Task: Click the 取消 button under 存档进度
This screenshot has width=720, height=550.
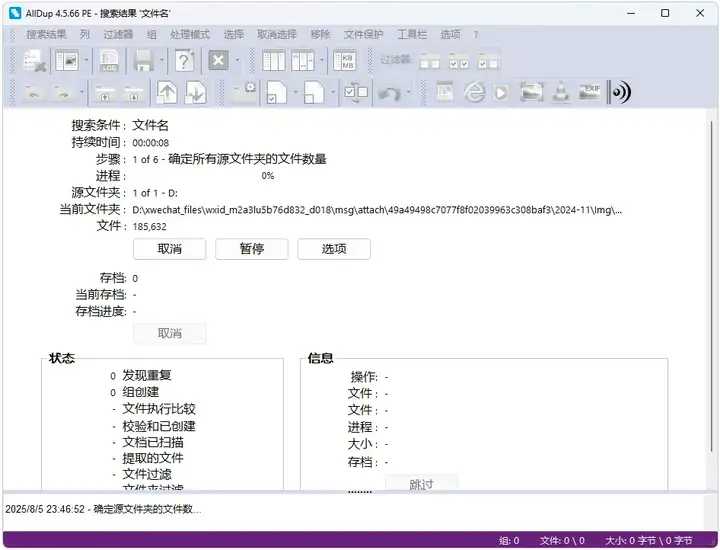Action: click(169, 333)
